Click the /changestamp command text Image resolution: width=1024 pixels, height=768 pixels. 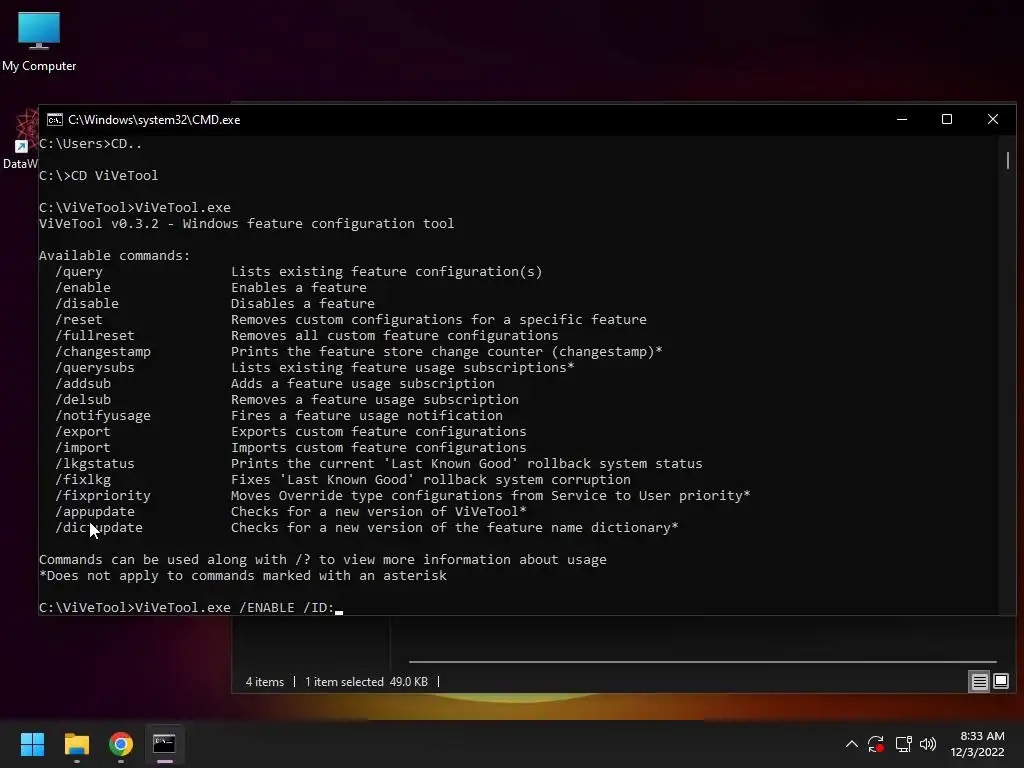103,352
